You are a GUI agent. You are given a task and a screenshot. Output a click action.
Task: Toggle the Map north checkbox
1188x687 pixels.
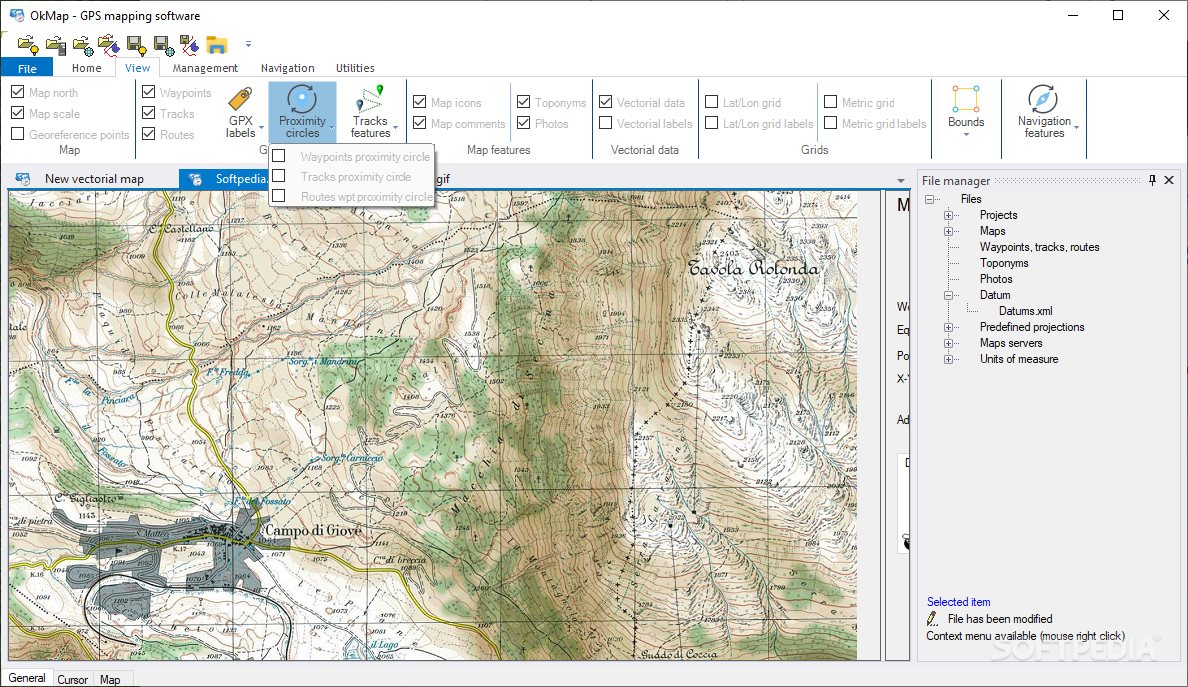coord(17,92)
